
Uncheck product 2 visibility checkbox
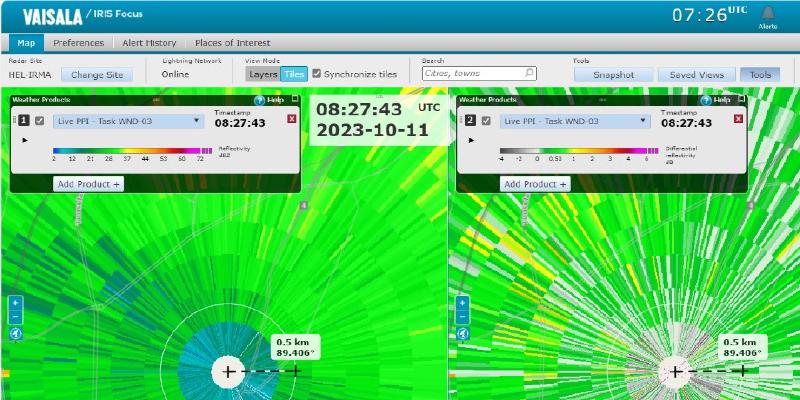(486, 121)
